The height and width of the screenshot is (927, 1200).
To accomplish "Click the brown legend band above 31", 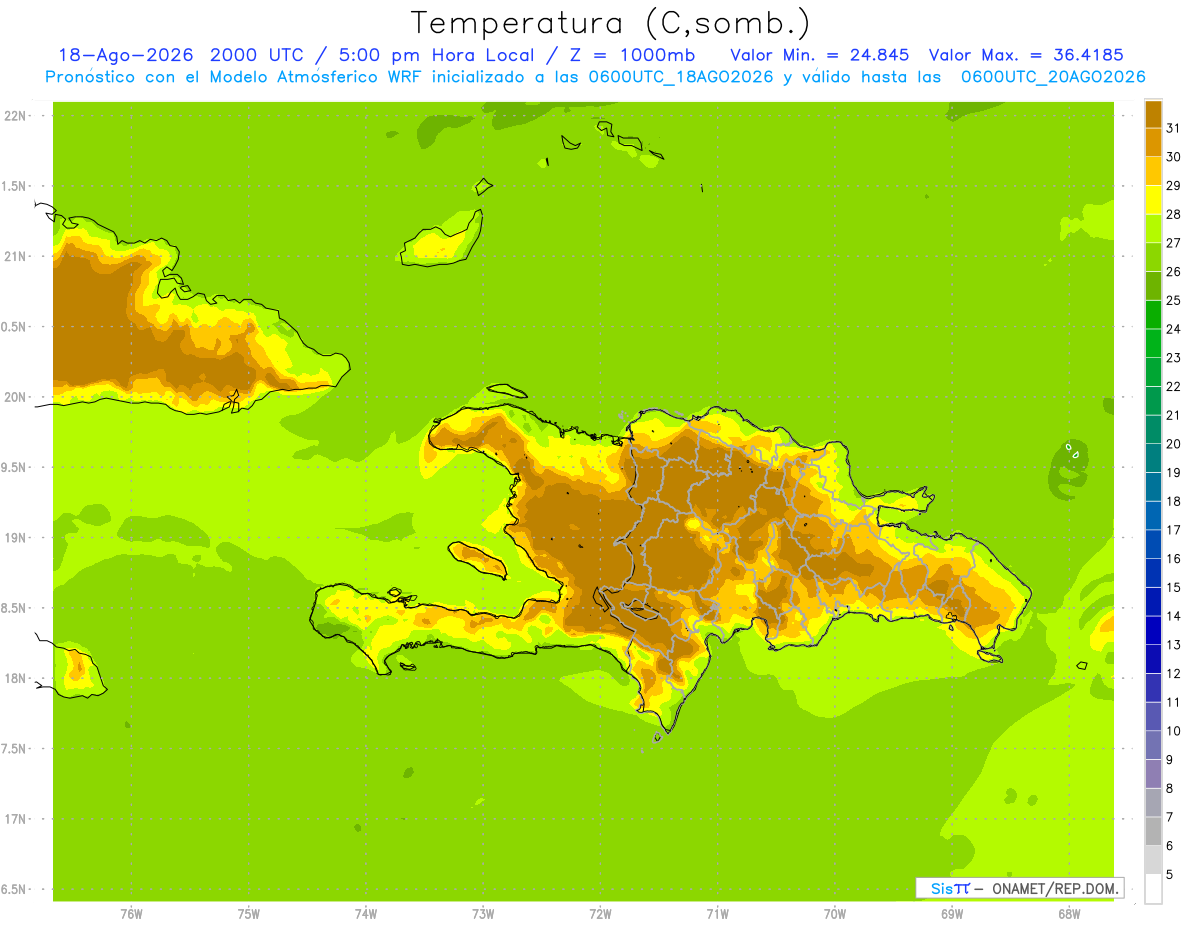I will [1153, 114].
